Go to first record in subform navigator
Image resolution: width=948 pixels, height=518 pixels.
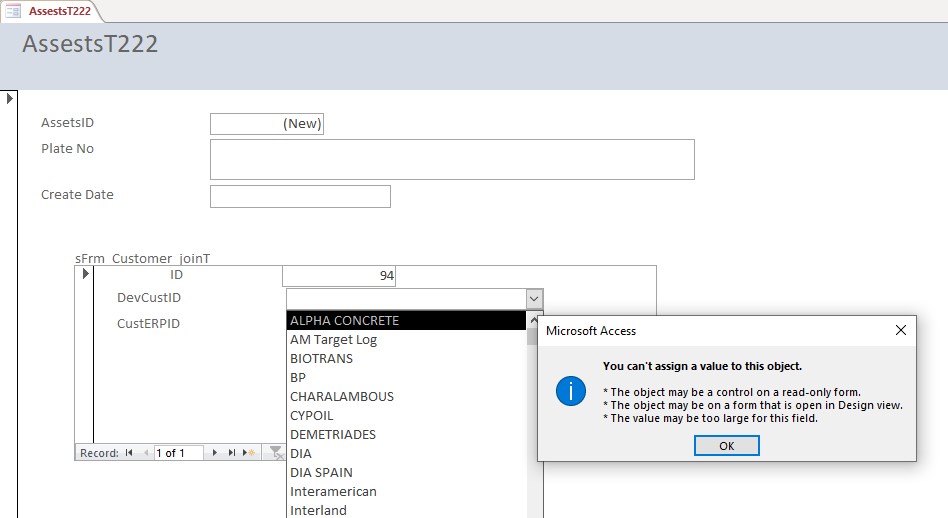(129, 453)
